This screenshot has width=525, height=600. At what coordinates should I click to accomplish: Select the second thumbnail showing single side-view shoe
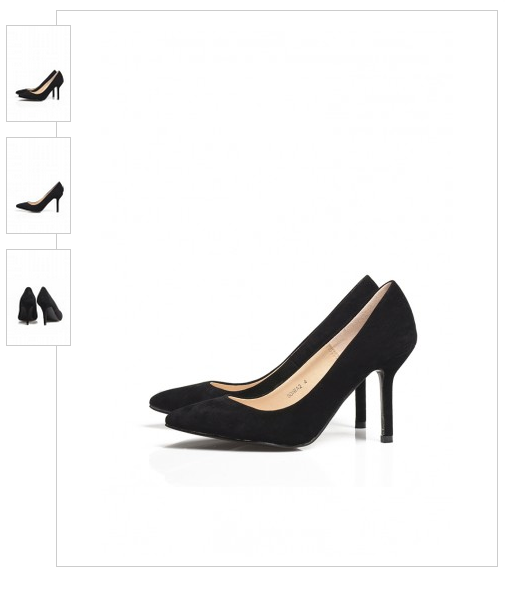pyautogui.click(x=38, y=185)
